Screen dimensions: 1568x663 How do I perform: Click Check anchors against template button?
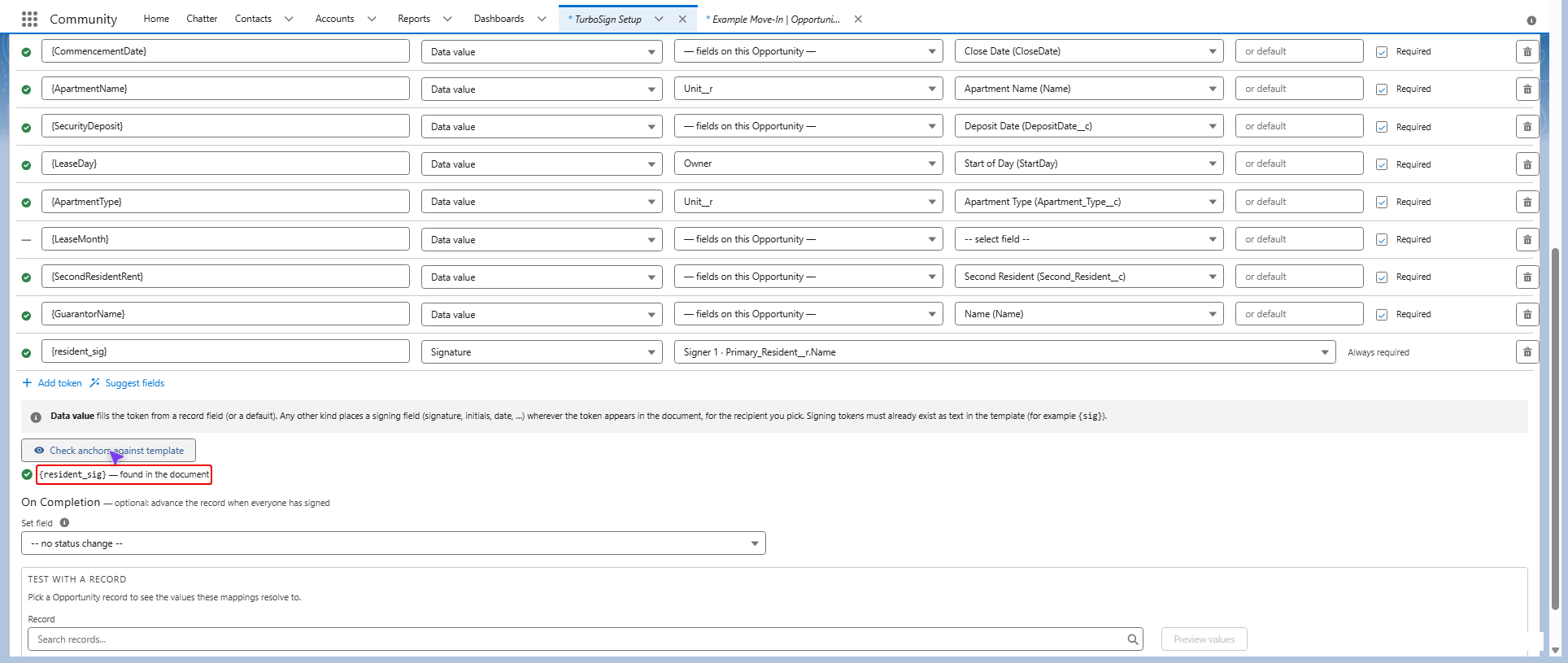[108, 450]
